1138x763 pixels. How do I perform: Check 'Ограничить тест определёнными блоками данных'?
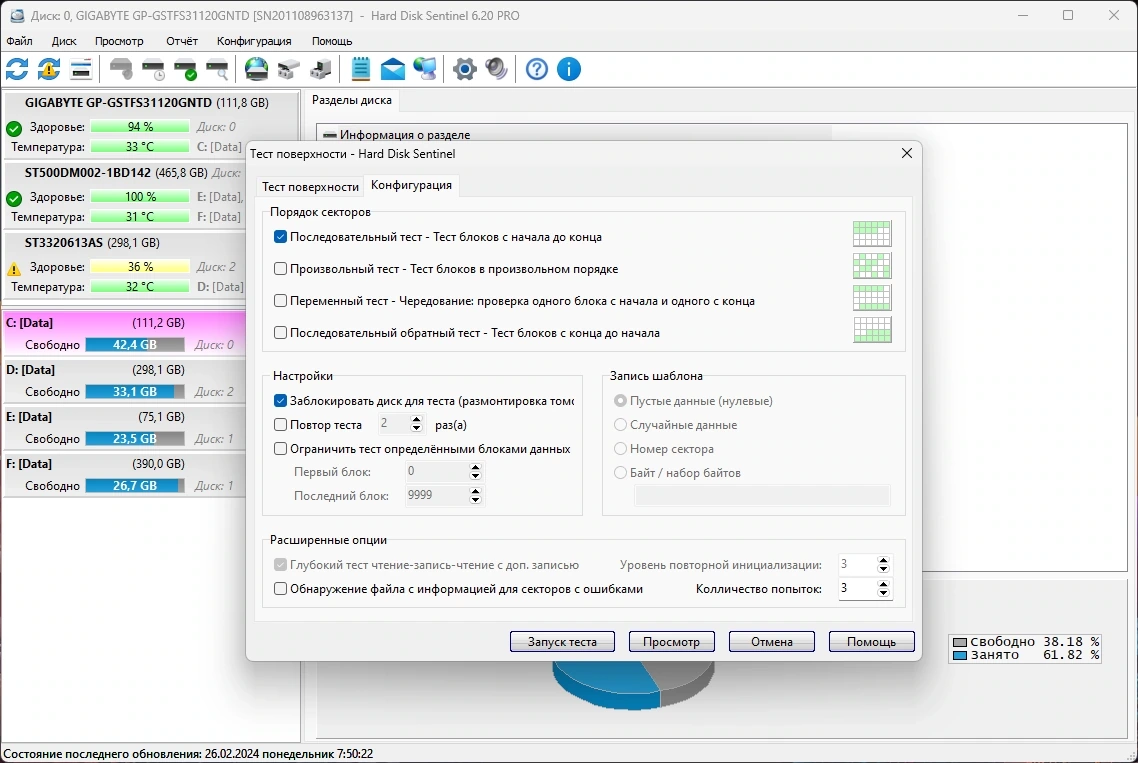(280, 449)
